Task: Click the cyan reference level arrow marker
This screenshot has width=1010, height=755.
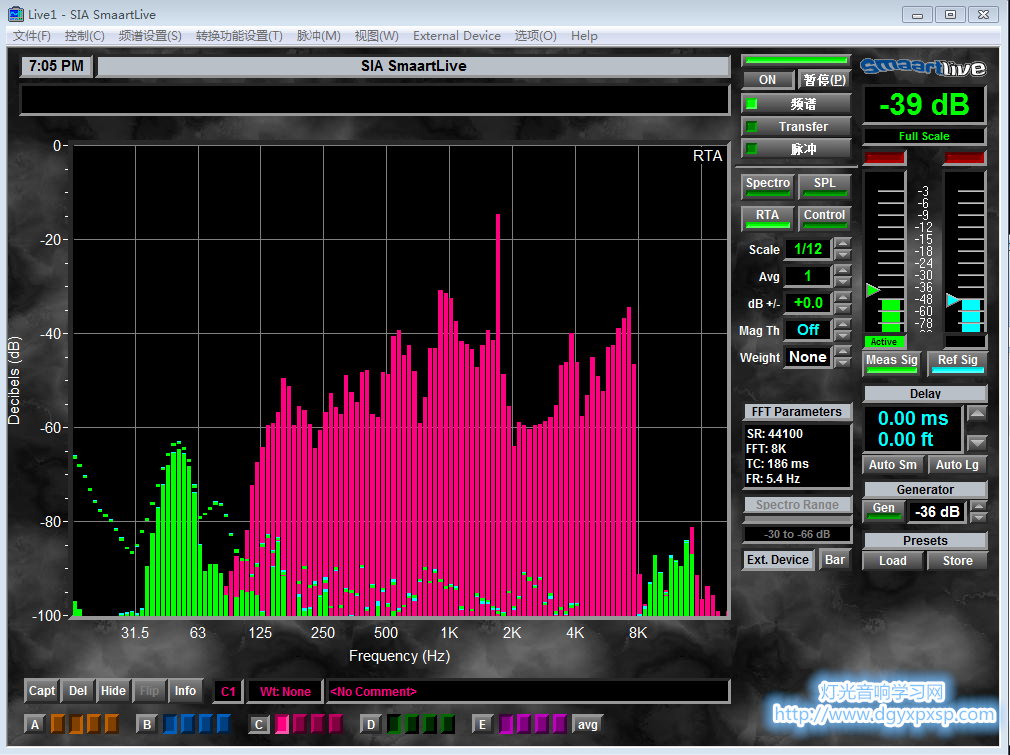Action: [x=953, y=300]
